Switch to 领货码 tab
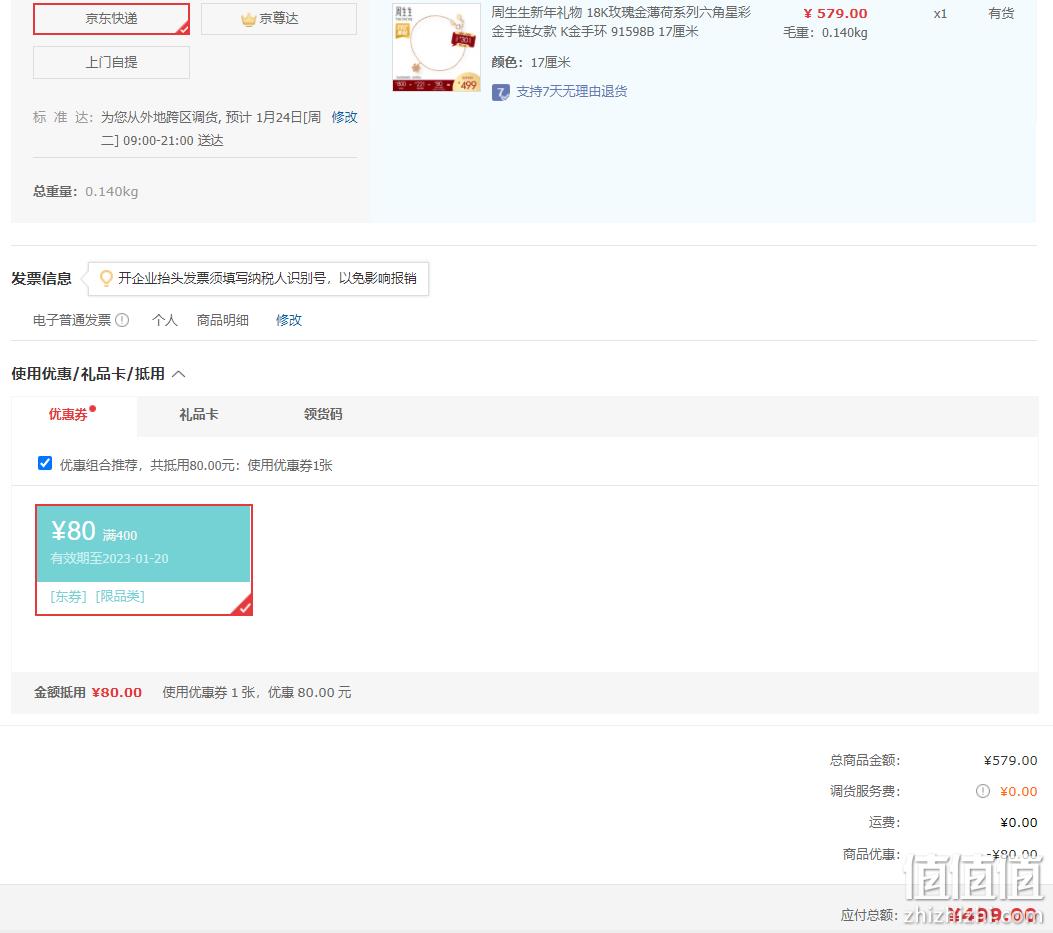Image resolution: width=1053 pixels, height=933 pixels. [x=323, y=414]
